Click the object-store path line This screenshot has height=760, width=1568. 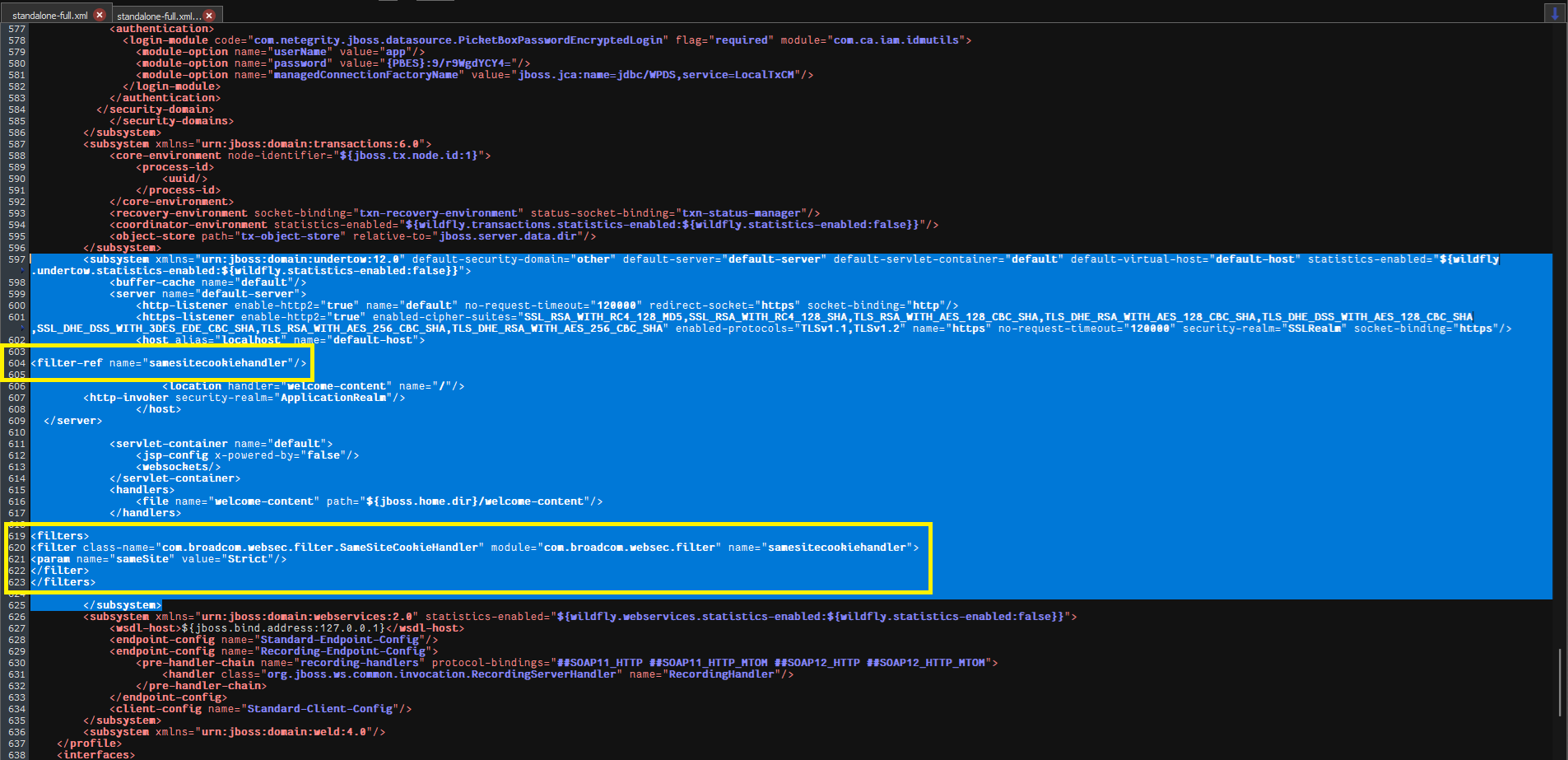click(x=353, y=236)
